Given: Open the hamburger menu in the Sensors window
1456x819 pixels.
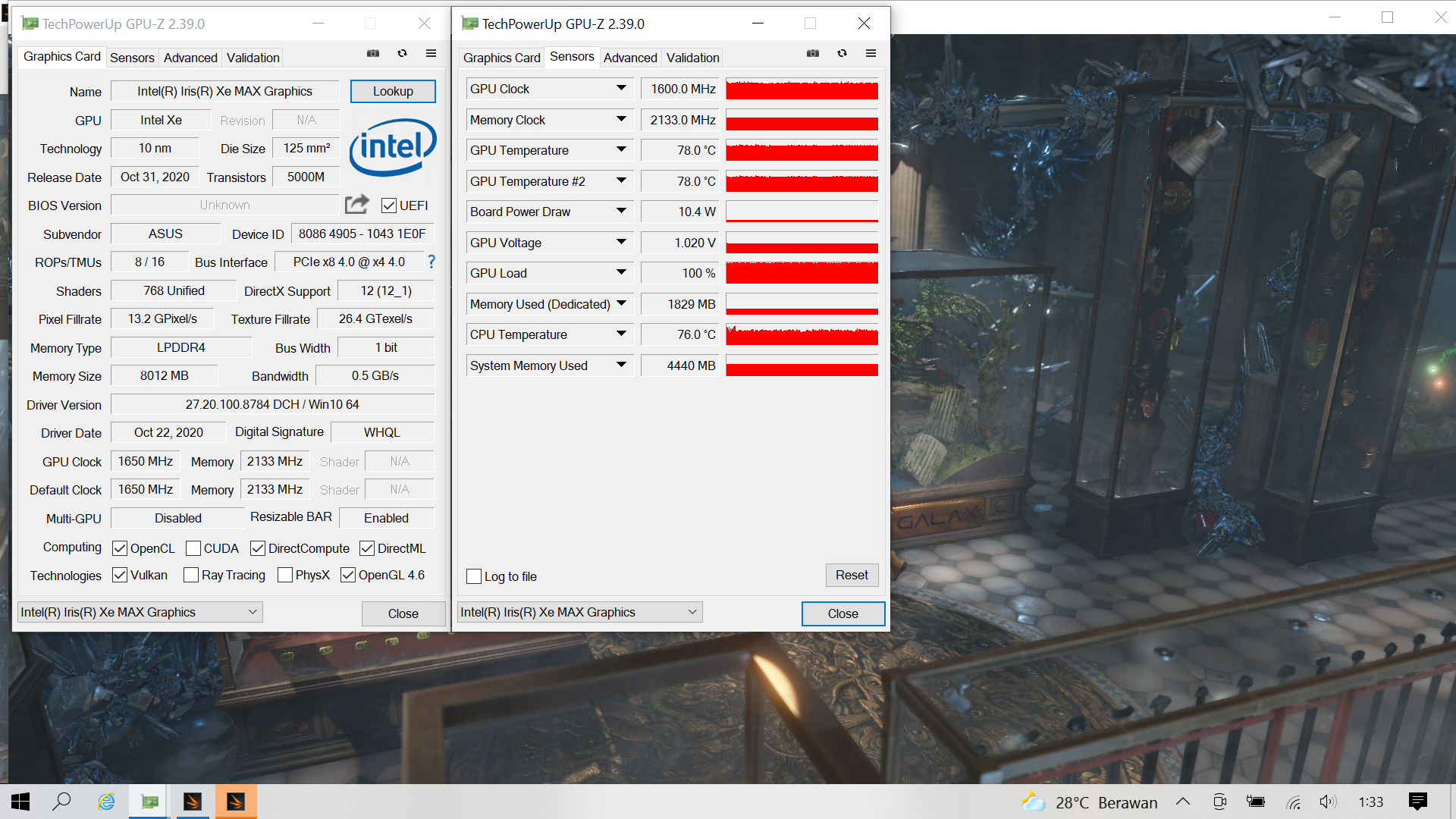Looking at the screenshot, I should click(871, 53).
